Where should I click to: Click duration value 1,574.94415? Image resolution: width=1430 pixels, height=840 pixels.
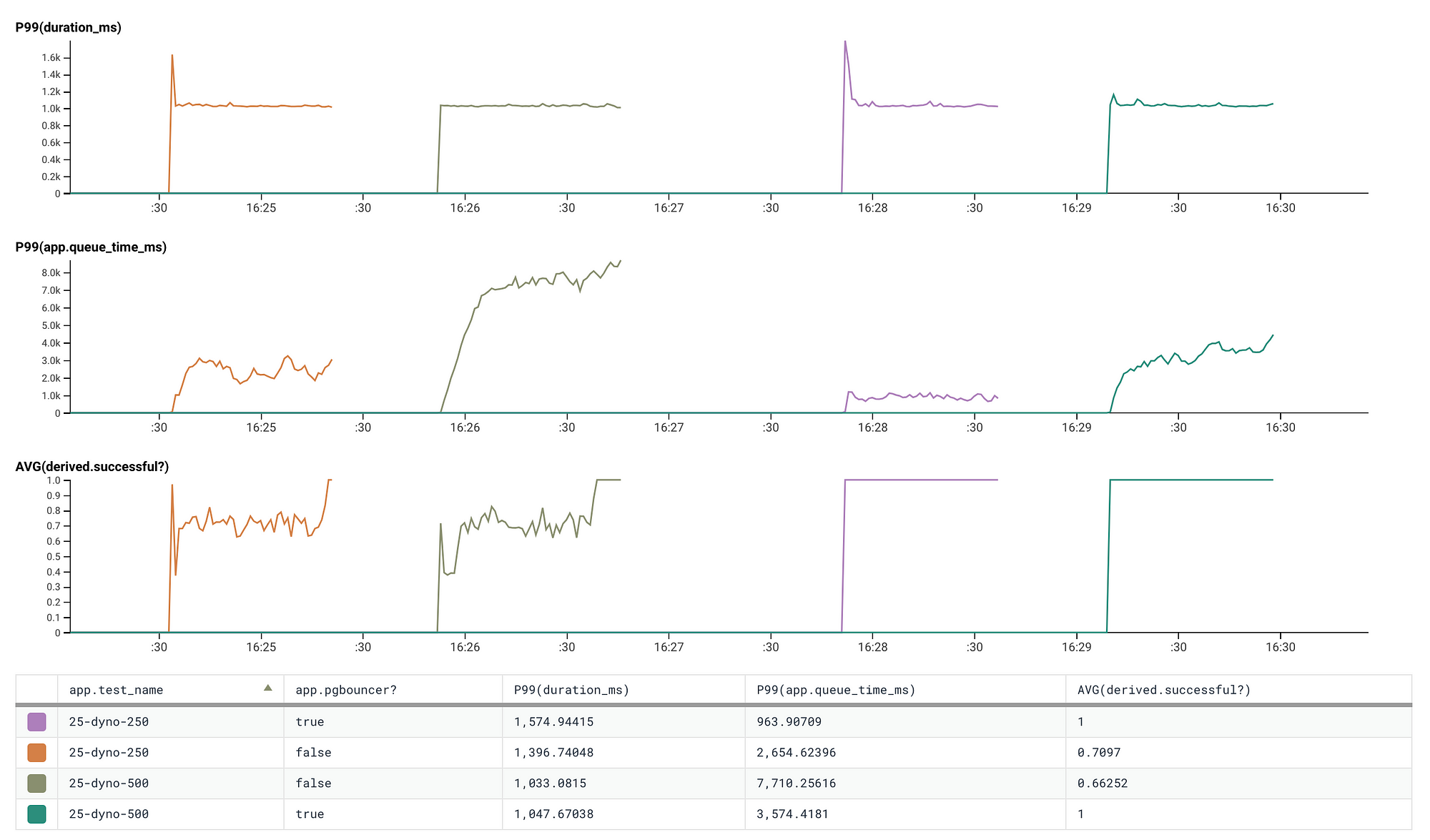coord(553,722)
